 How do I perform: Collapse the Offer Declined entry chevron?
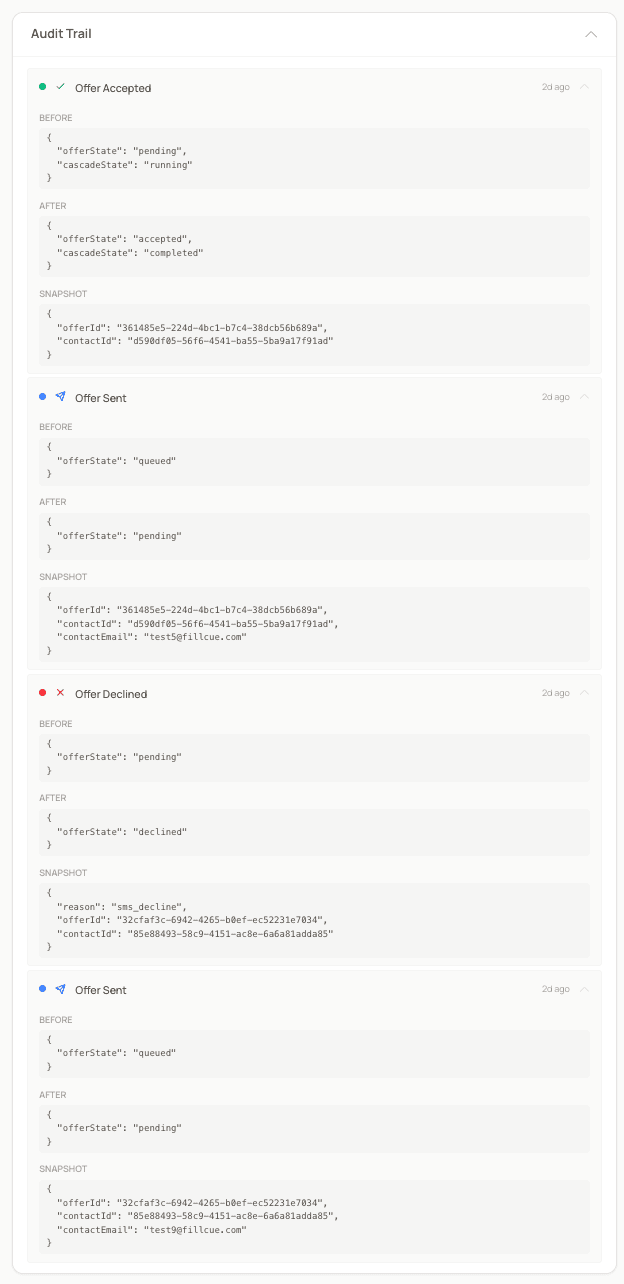tap(584, 693)
